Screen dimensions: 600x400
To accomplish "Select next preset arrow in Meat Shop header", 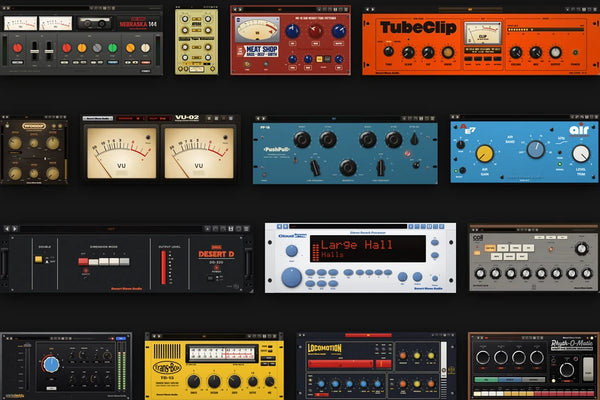I will (240, 9).
